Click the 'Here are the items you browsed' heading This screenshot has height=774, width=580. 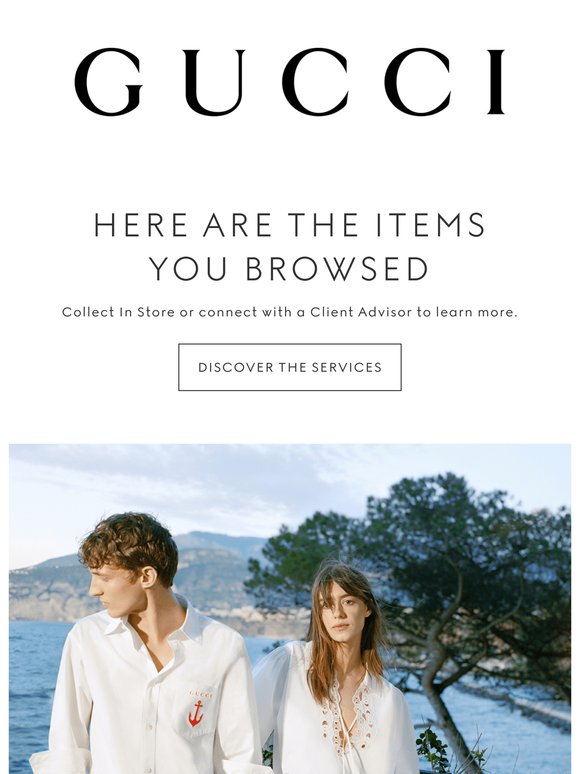(x=290, y=247)
